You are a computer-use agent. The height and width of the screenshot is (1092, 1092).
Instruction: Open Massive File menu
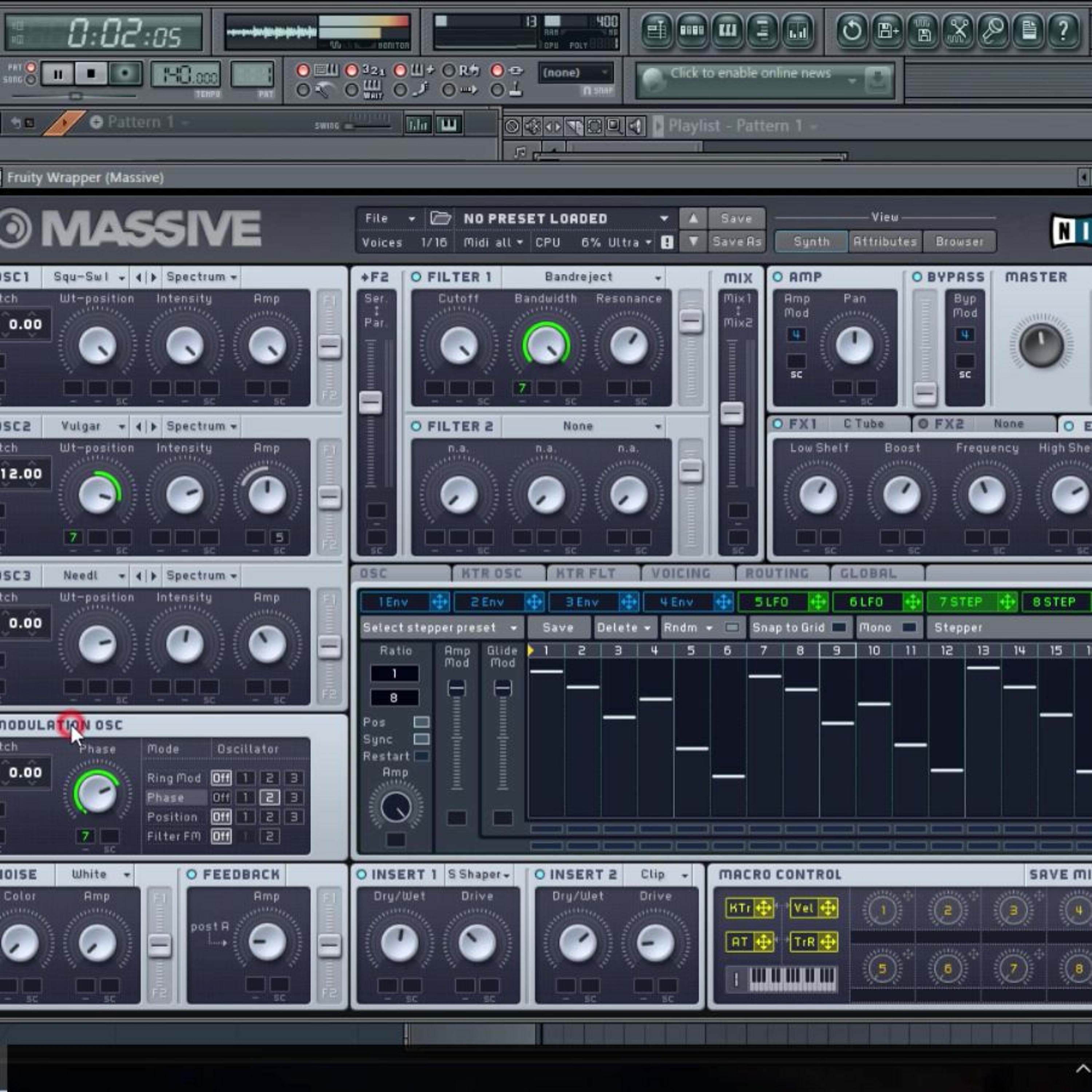pyautogui.click(x=389, y=218)
